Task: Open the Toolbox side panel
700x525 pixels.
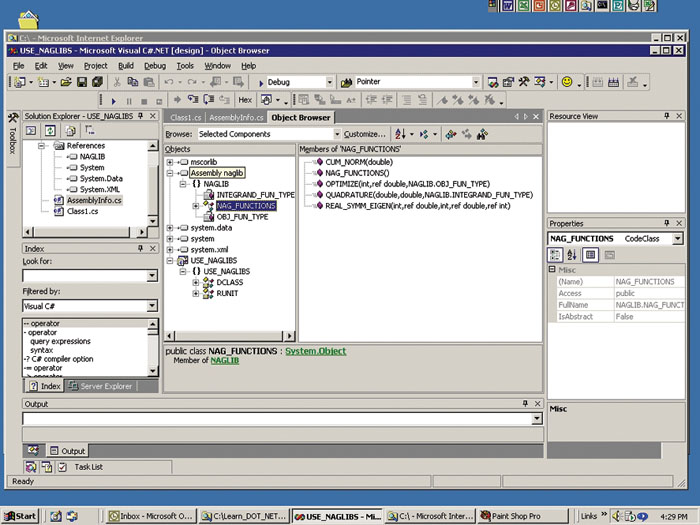Action: (x=11, y=137)
